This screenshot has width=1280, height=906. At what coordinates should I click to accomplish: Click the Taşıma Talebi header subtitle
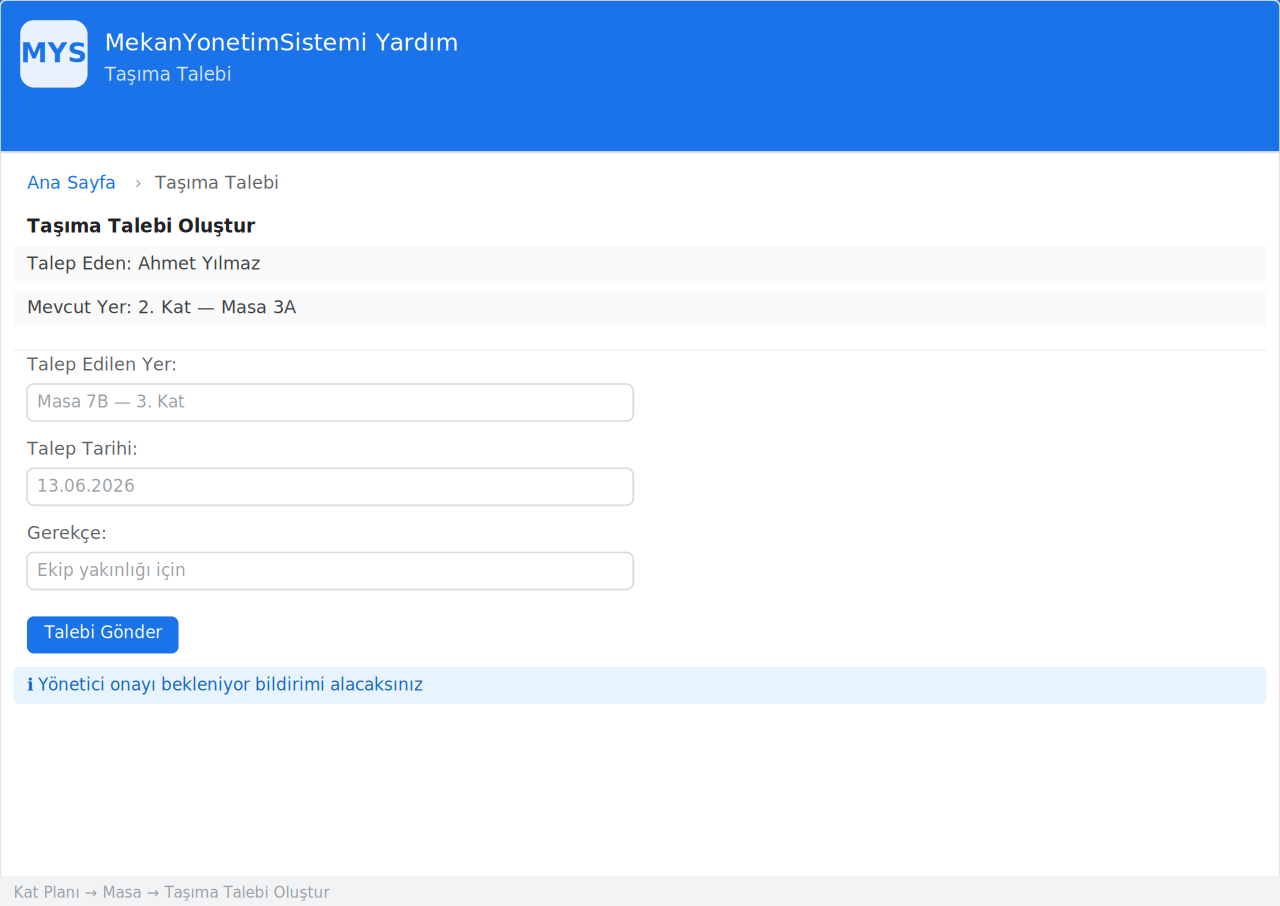pos(168,74)
